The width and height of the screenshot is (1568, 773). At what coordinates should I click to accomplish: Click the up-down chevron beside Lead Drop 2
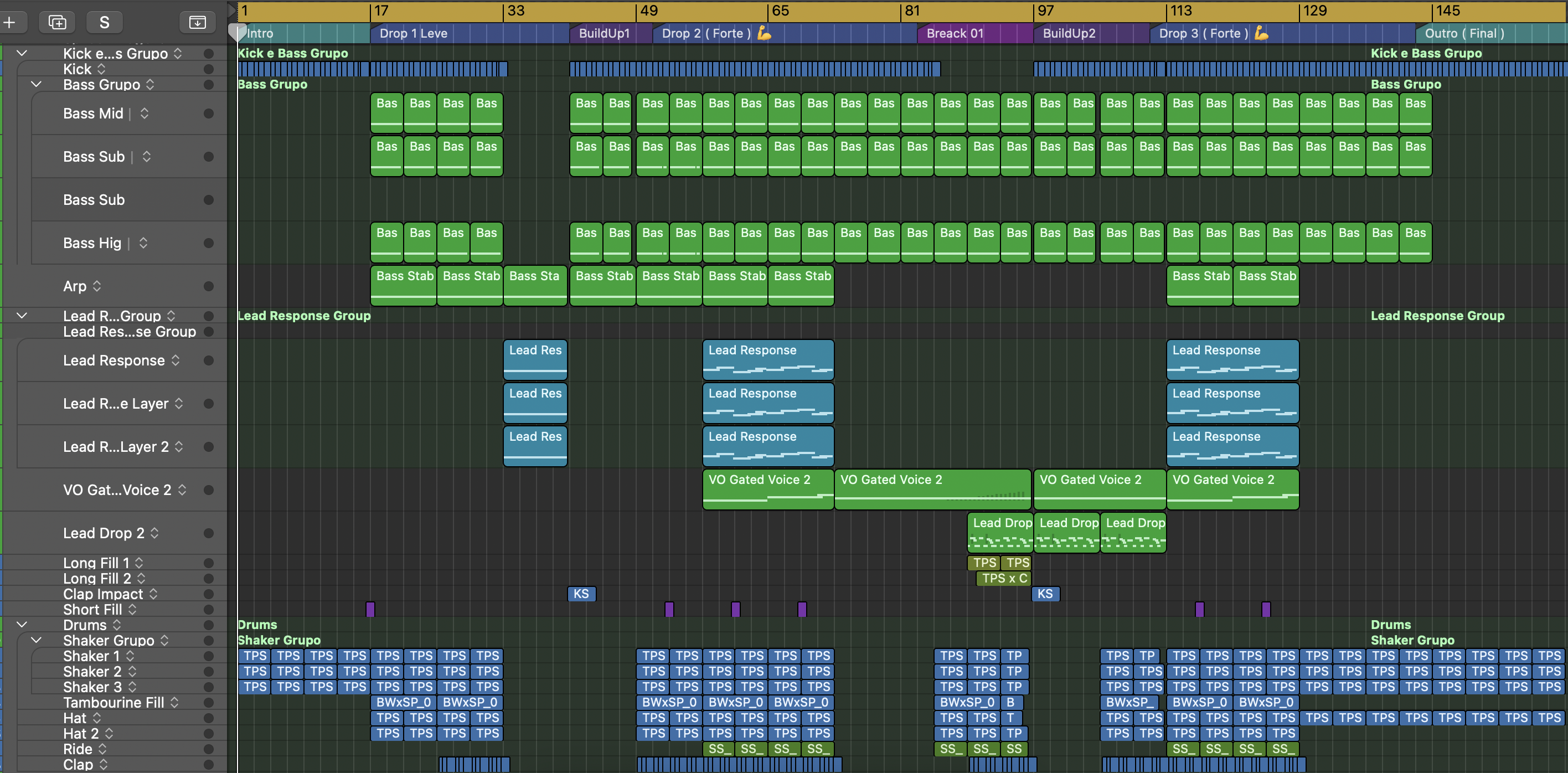pyautogui.click(x=154, y=533)
